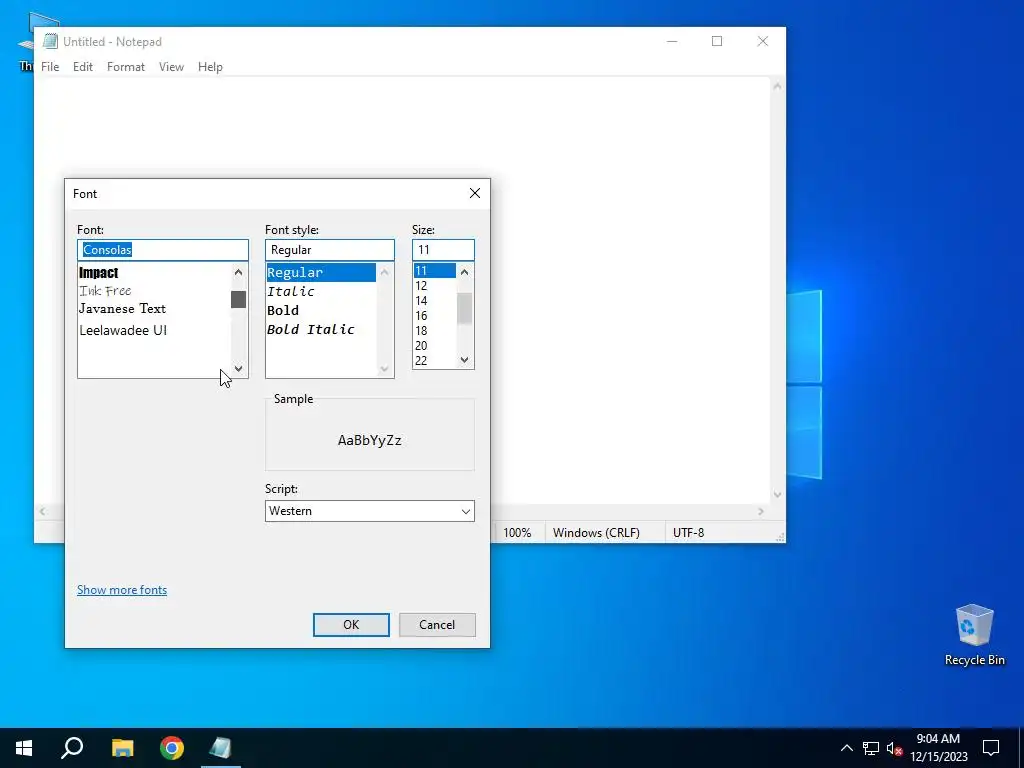Open Google Chrome from taskbar
This screenshot has width=1024, height=768.
tap(172, 748)
